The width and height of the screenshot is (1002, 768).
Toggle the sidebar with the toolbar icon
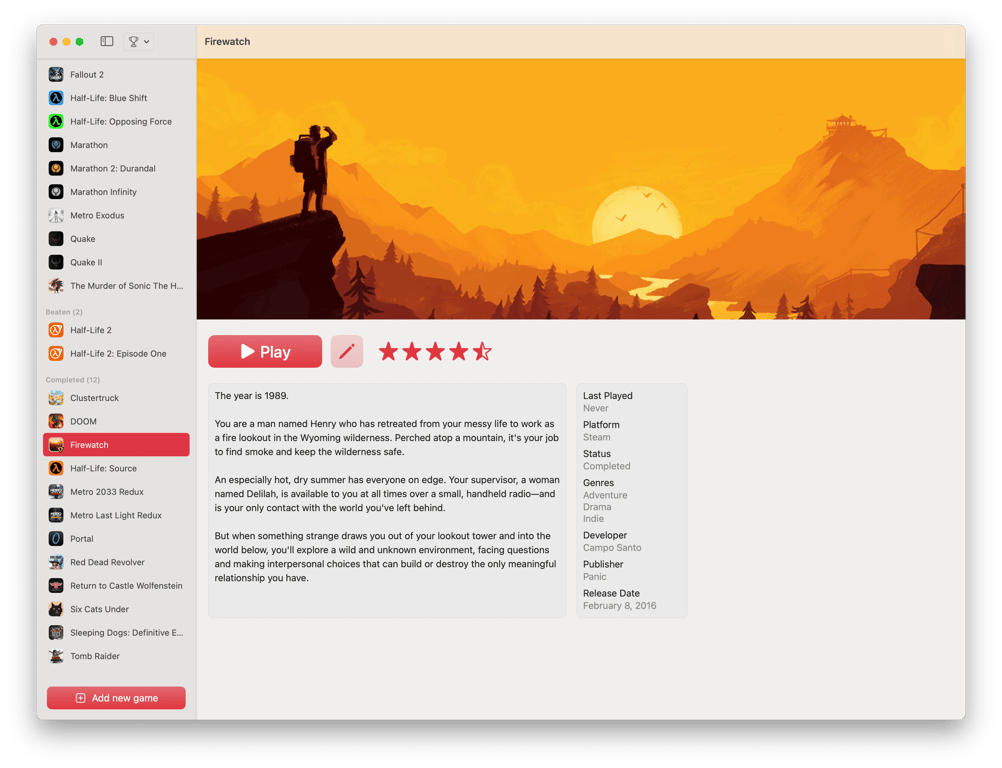[107, 42]
